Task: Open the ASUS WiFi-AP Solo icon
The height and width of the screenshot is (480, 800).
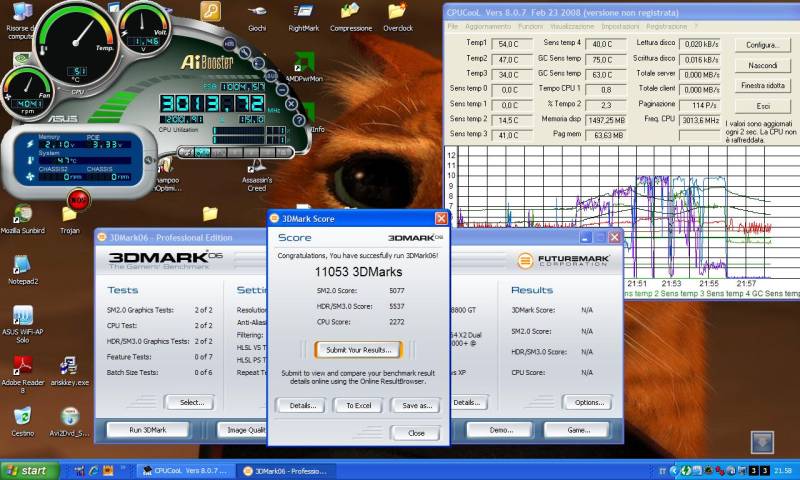Action: 22,324
